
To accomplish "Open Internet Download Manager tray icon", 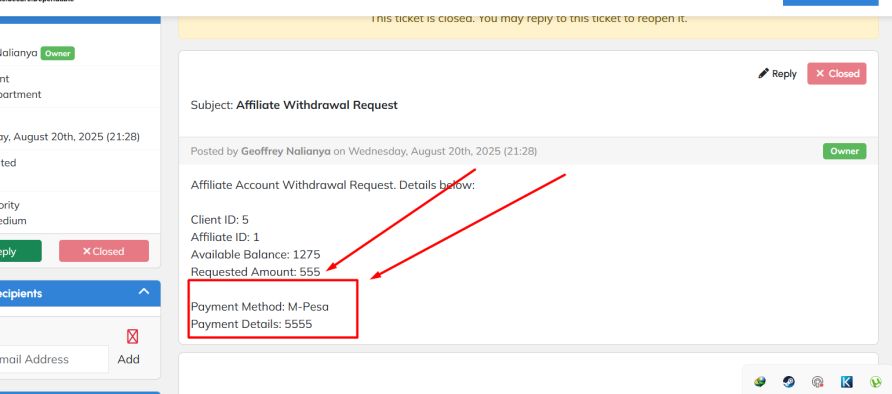I will pos(760,381).
